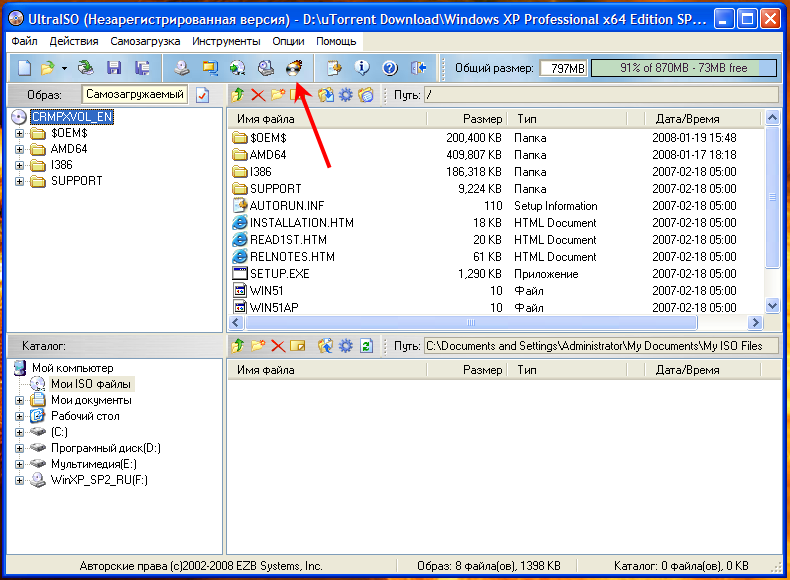Viewport: 790px width, 580px height.
Task: Create new folder in image pane
Action: 278,94
